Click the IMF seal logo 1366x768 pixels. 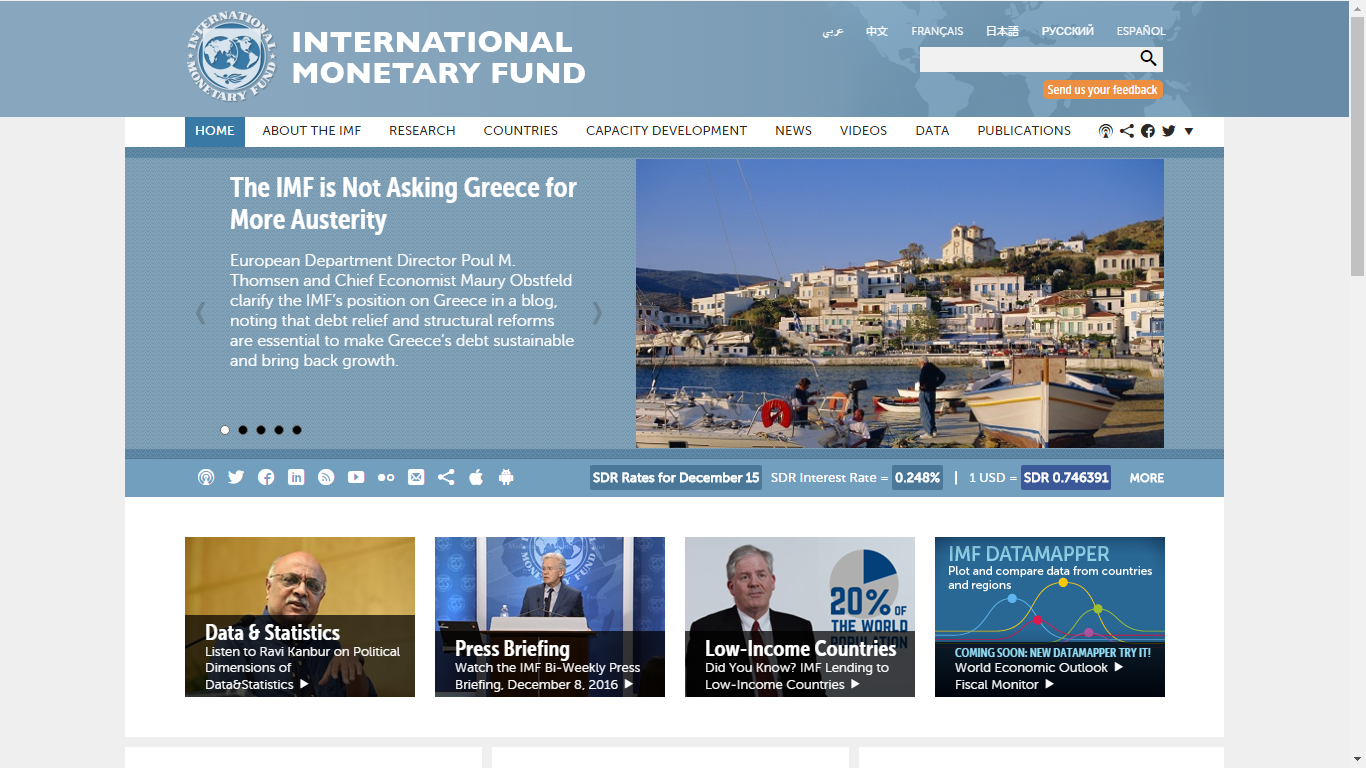coord(231,57)
